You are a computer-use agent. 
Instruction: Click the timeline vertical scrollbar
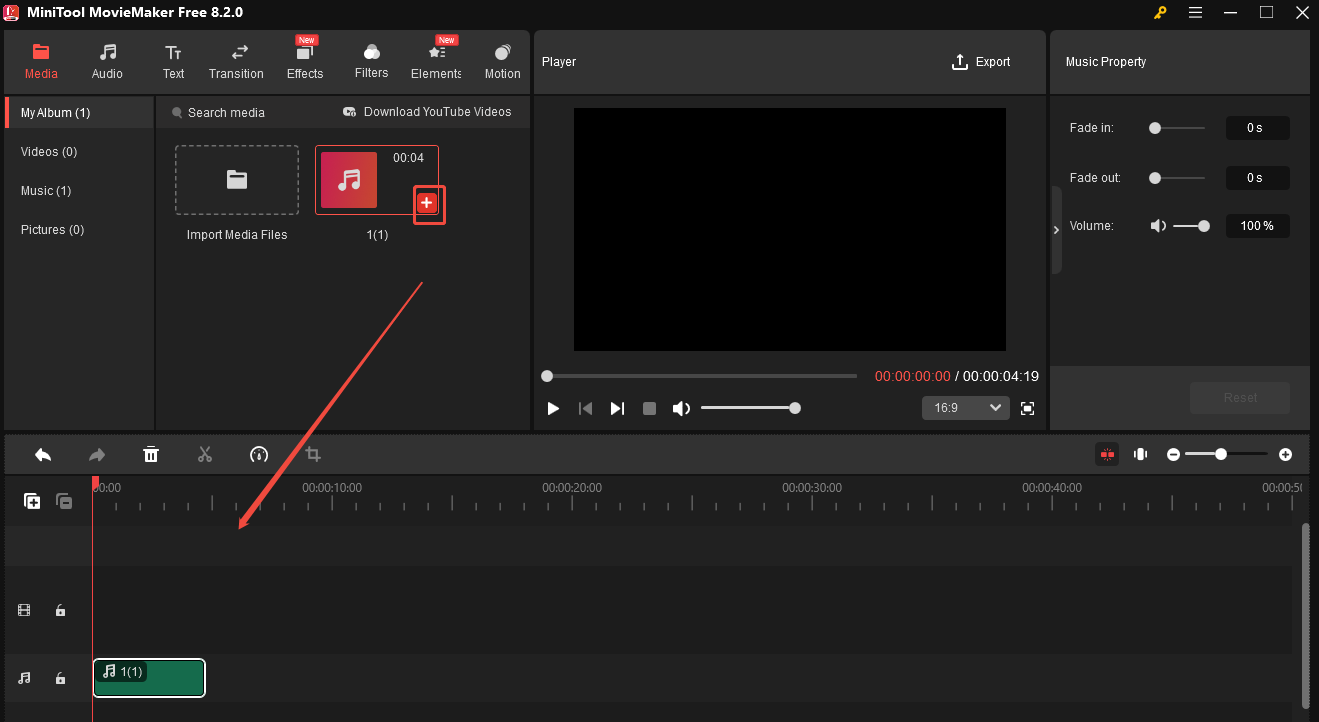coord(1305,614)
